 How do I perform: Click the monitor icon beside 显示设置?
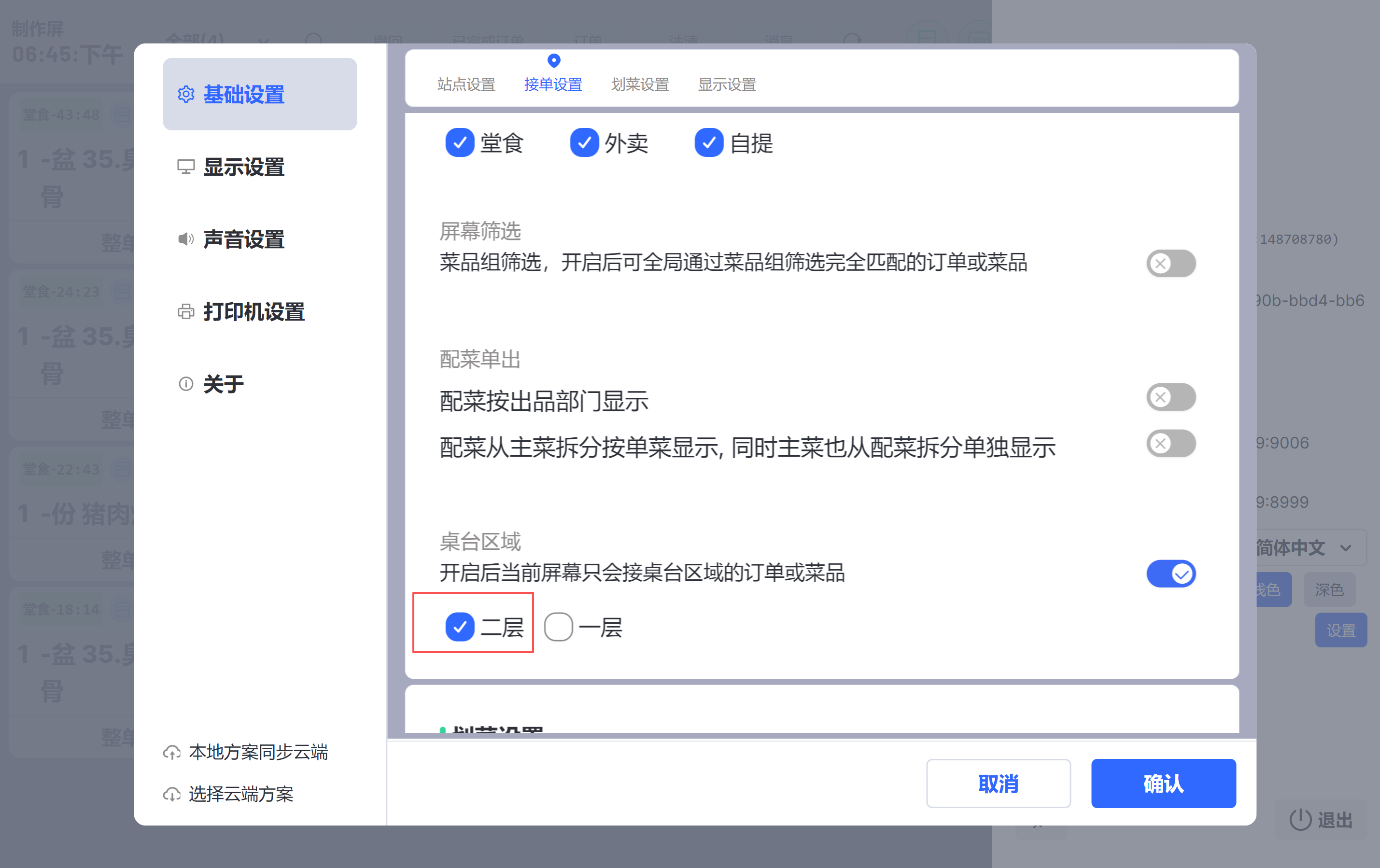tap(186, 167)
